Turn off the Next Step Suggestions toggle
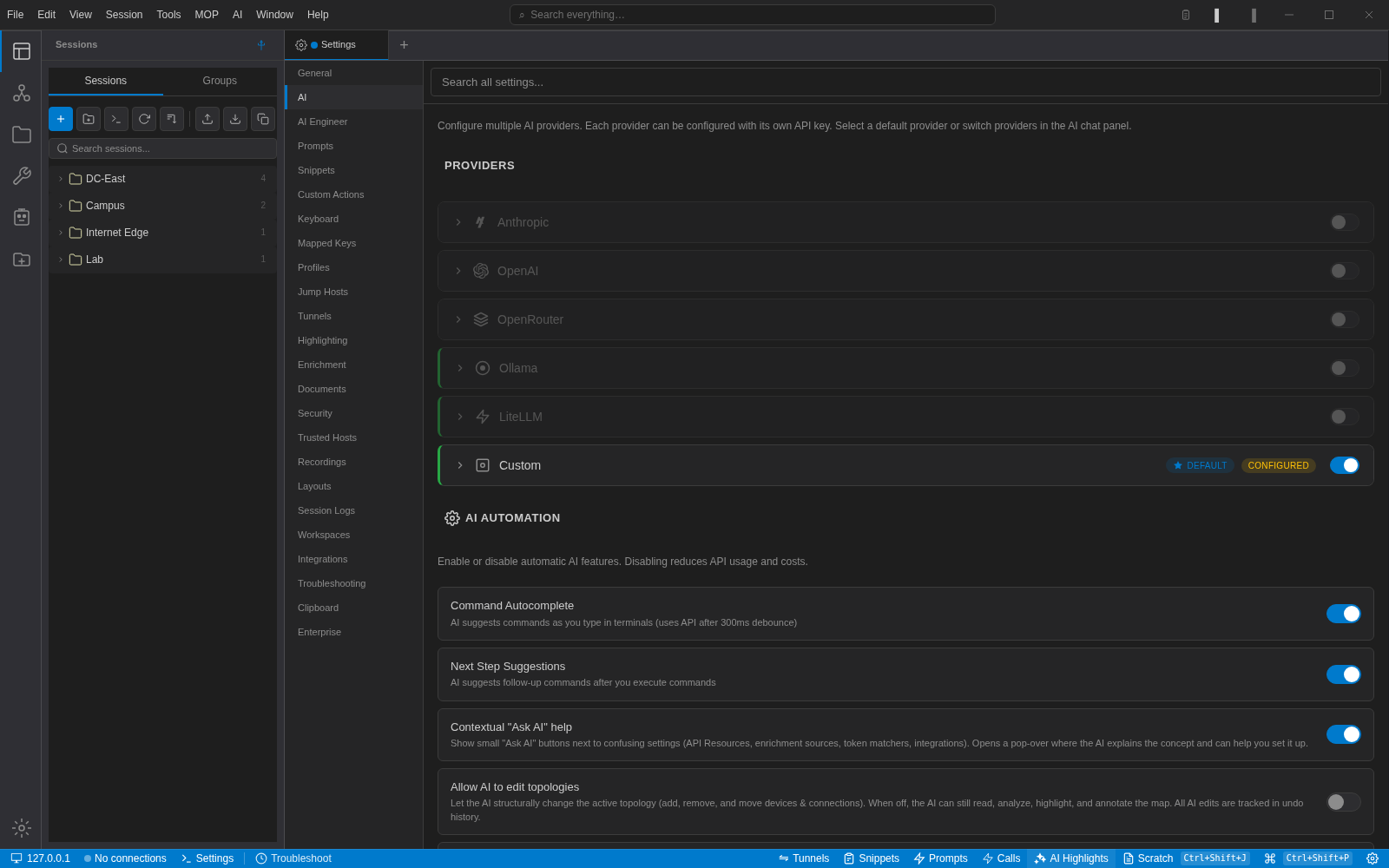The image size is (1389, 868). click(x=1344, y=674)
